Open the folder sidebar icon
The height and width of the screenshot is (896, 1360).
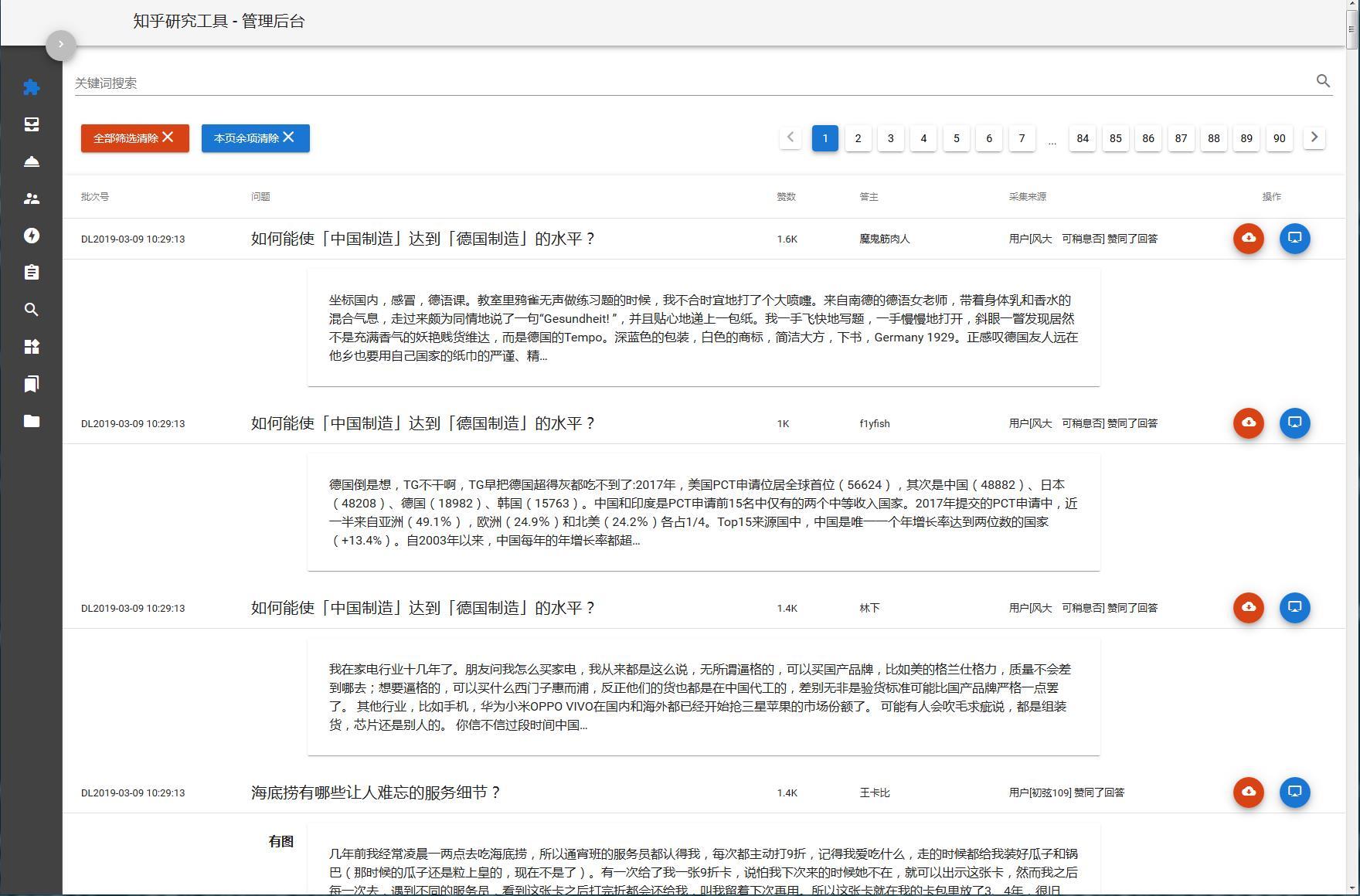(32, 421)
